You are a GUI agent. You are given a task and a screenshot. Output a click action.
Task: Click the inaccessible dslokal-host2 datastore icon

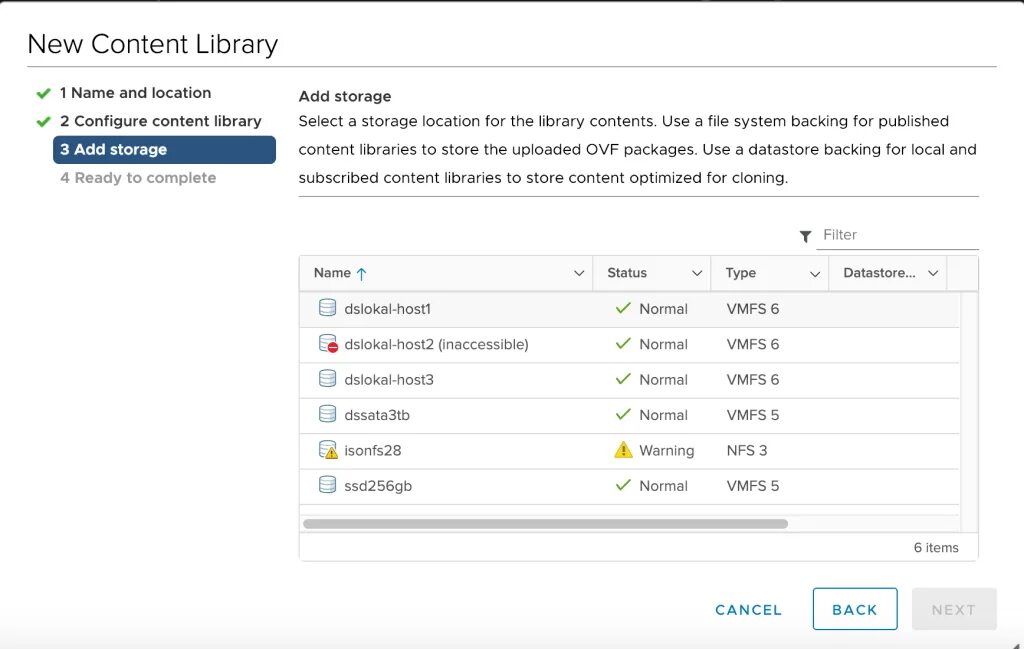328,344
